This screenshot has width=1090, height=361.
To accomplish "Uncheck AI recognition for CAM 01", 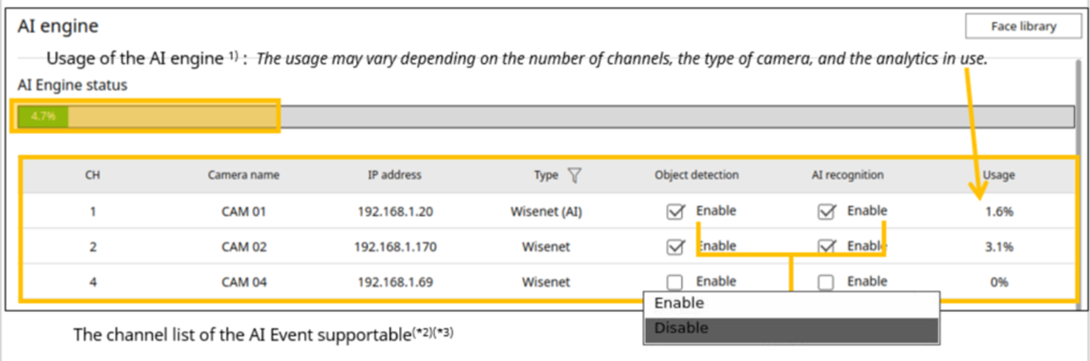I will (x=825, y=211).
